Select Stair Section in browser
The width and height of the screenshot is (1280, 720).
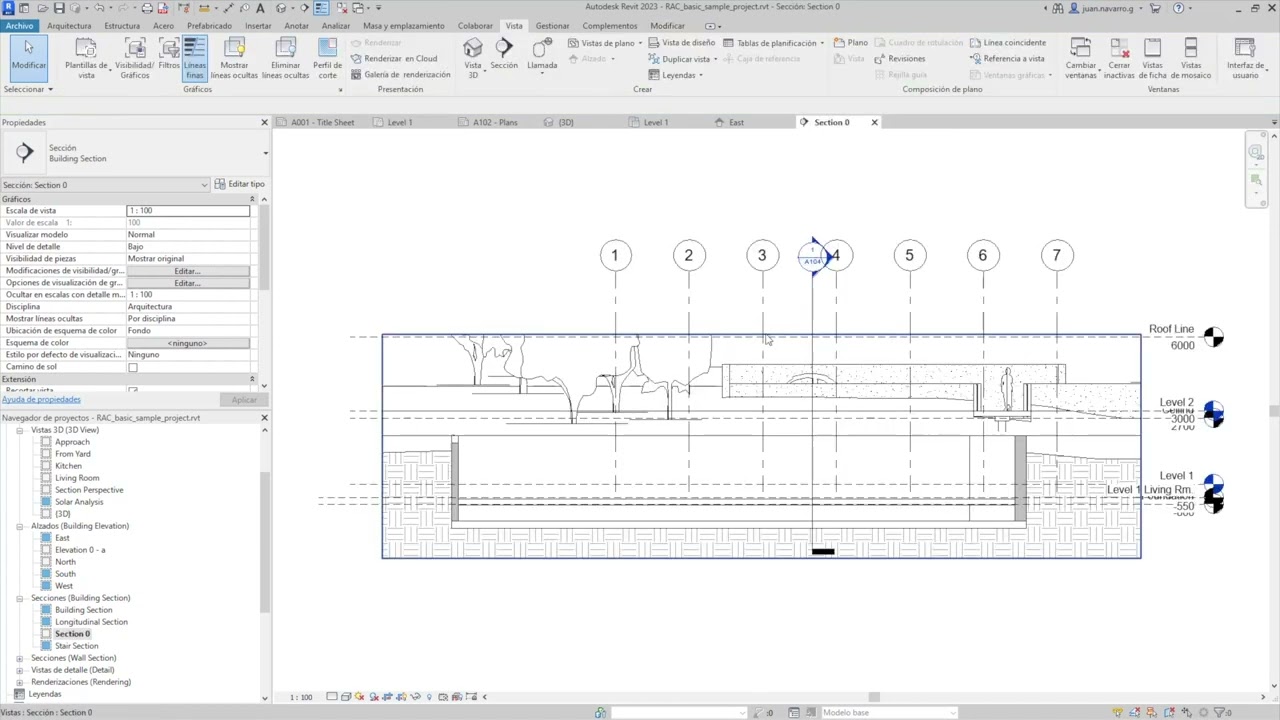click(x=76, y=646)
